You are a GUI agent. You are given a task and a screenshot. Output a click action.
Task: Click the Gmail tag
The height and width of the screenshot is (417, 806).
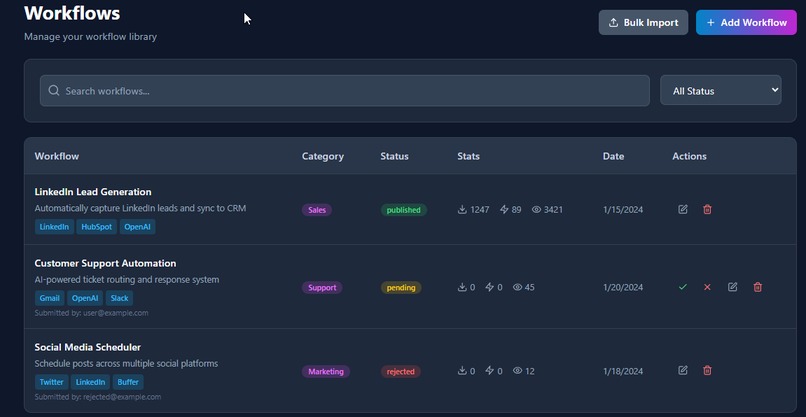(49, 298)
